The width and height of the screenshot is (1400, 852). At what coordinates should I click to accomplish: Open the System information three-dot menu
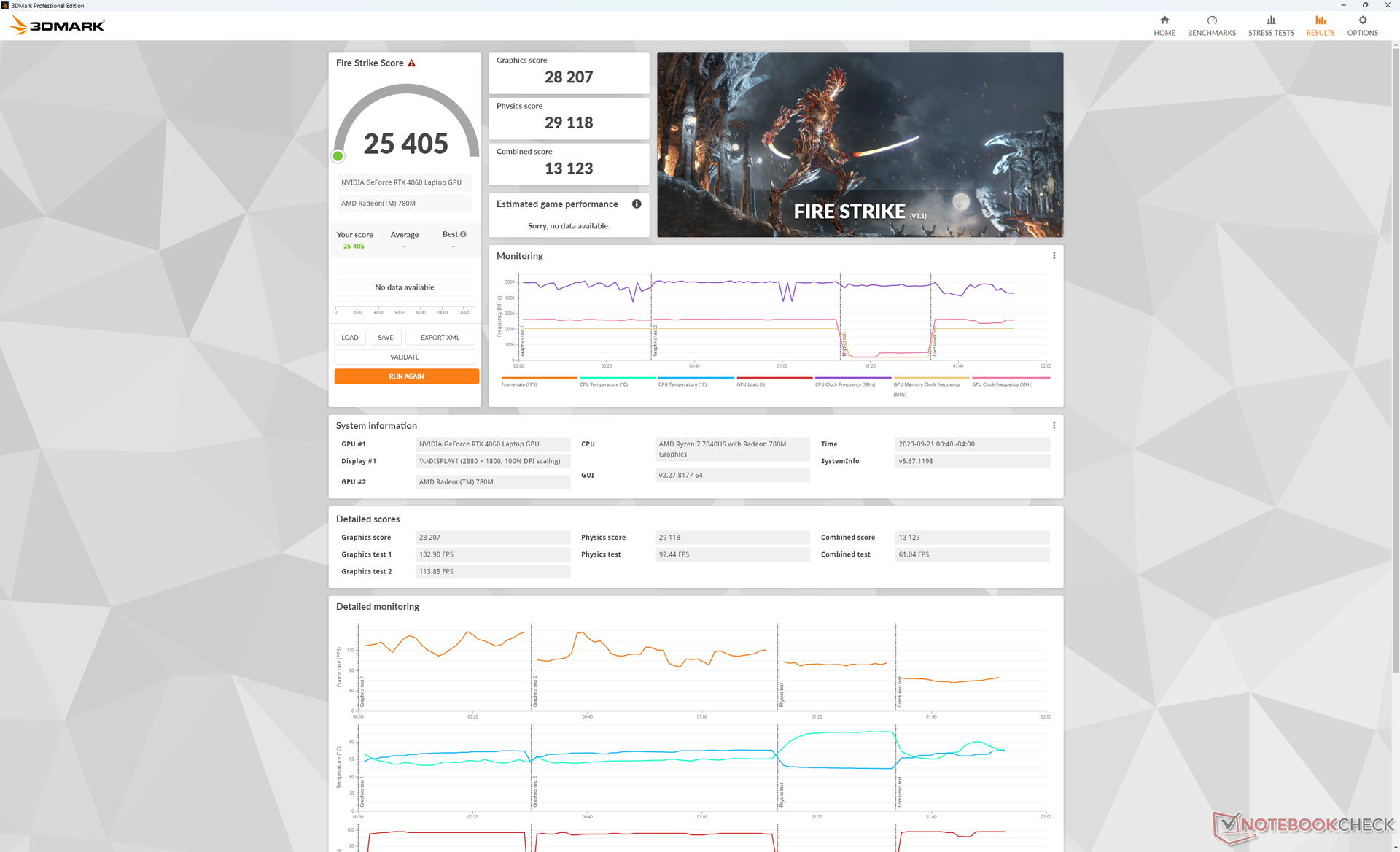click(1053, 425)
